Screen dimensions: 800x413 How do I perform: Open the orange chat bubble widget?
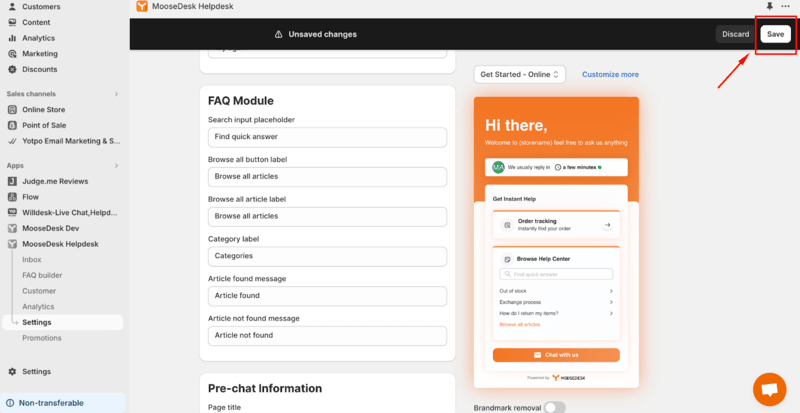(769, 390)
